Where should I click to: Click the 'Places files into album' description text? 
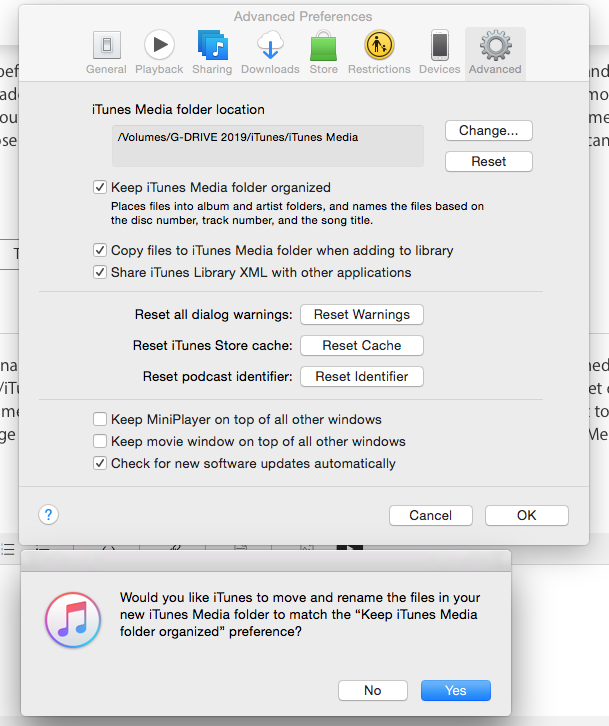(297, 213)
